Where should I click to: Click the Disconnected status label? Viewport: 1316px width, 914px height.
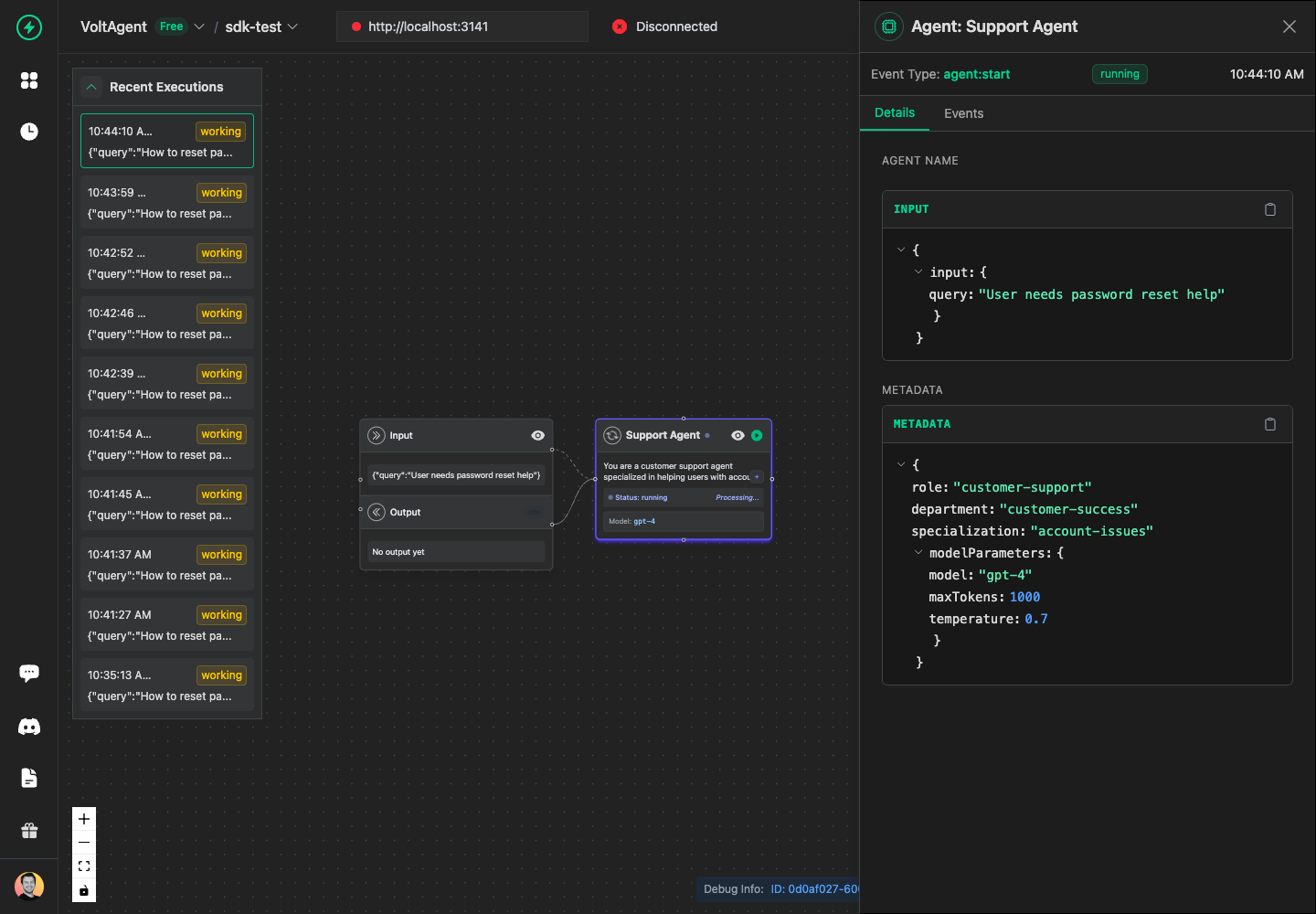pos(676,27)
